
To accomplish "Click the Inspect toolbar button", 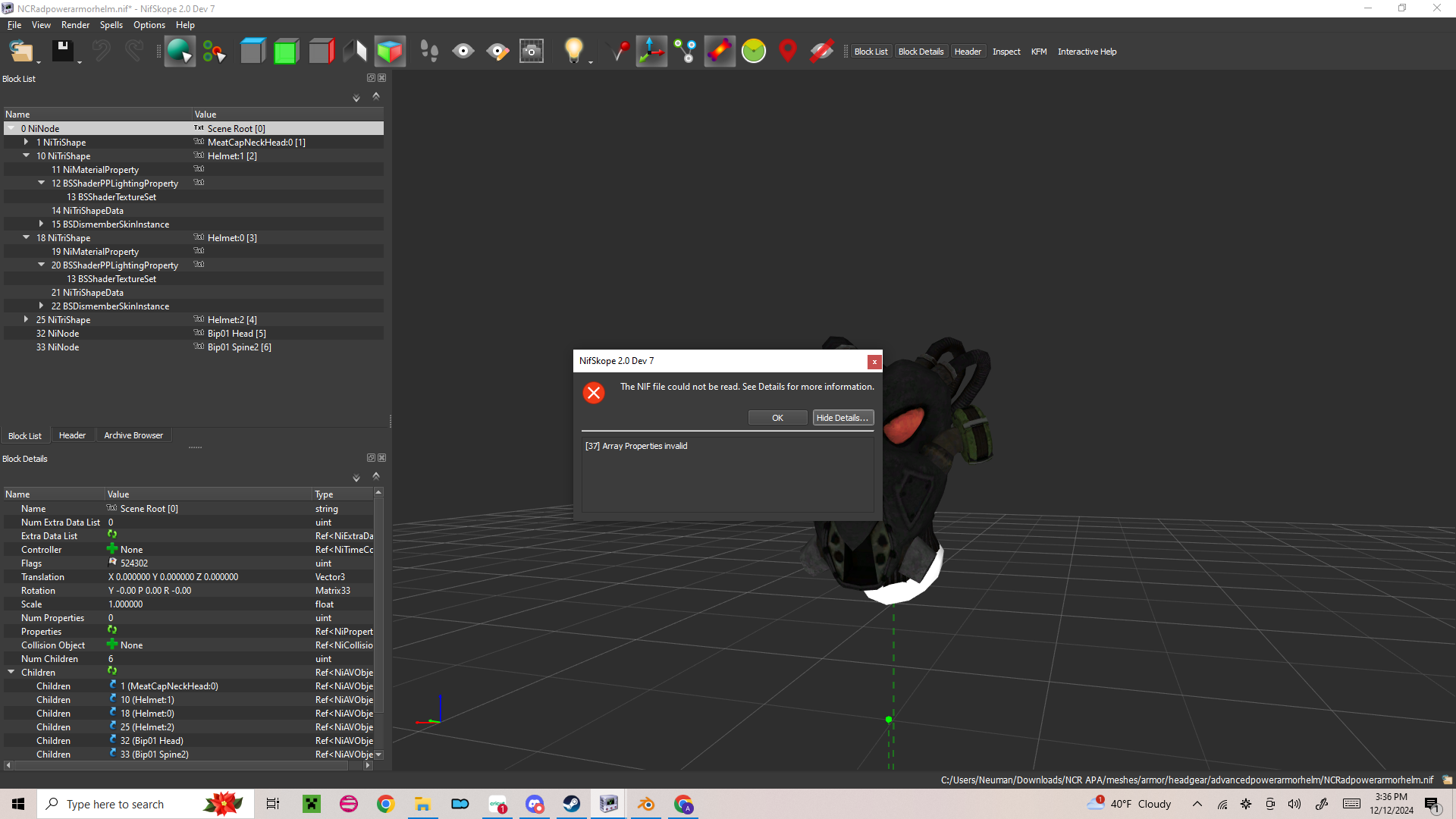I will coord(1006,52).
